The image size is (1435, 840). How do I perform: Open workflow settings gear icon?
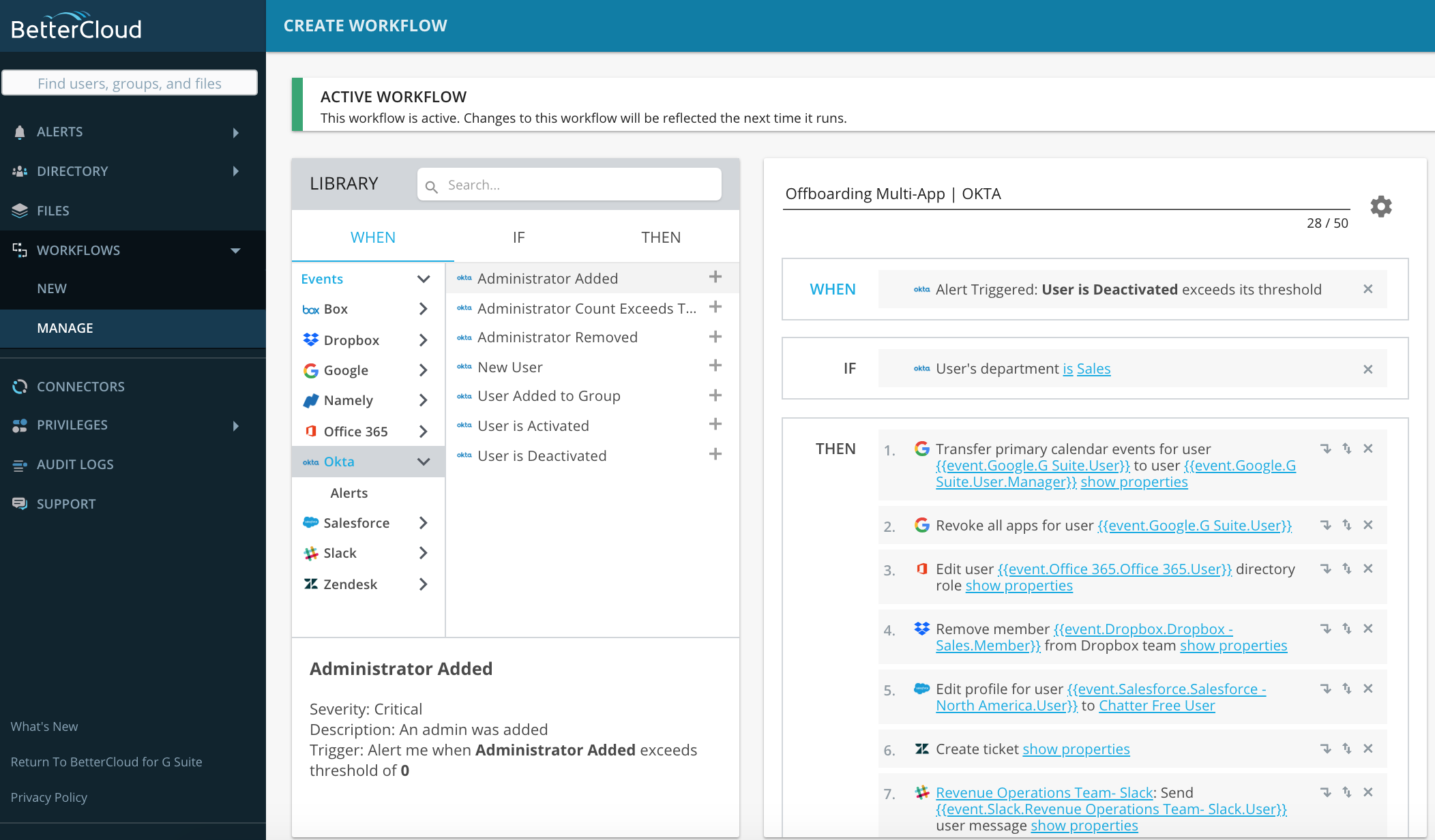click(x=1380, y=206)
